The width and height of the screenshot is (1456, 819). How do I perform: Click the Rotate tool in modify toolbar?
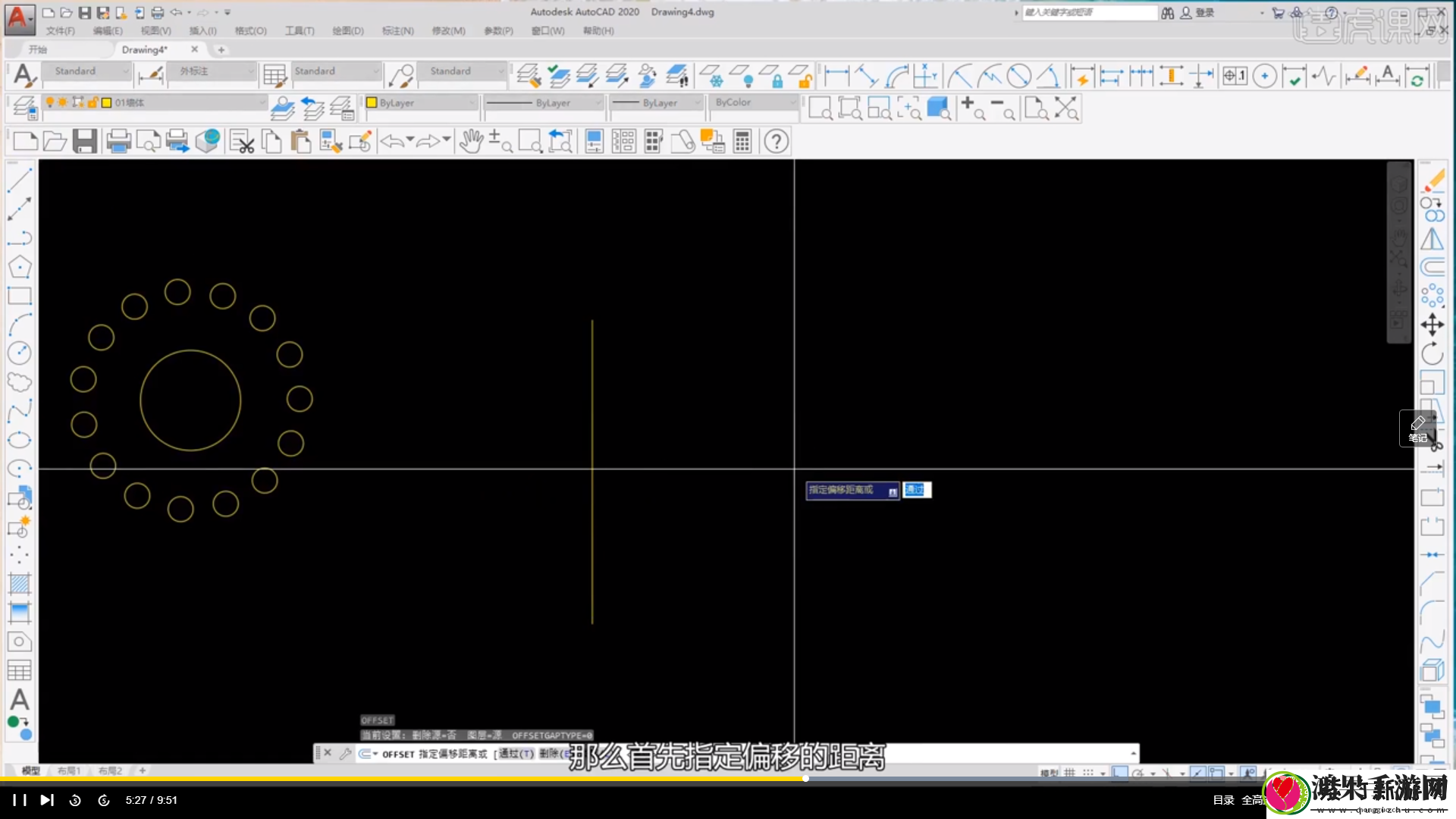click(1432, 353)
